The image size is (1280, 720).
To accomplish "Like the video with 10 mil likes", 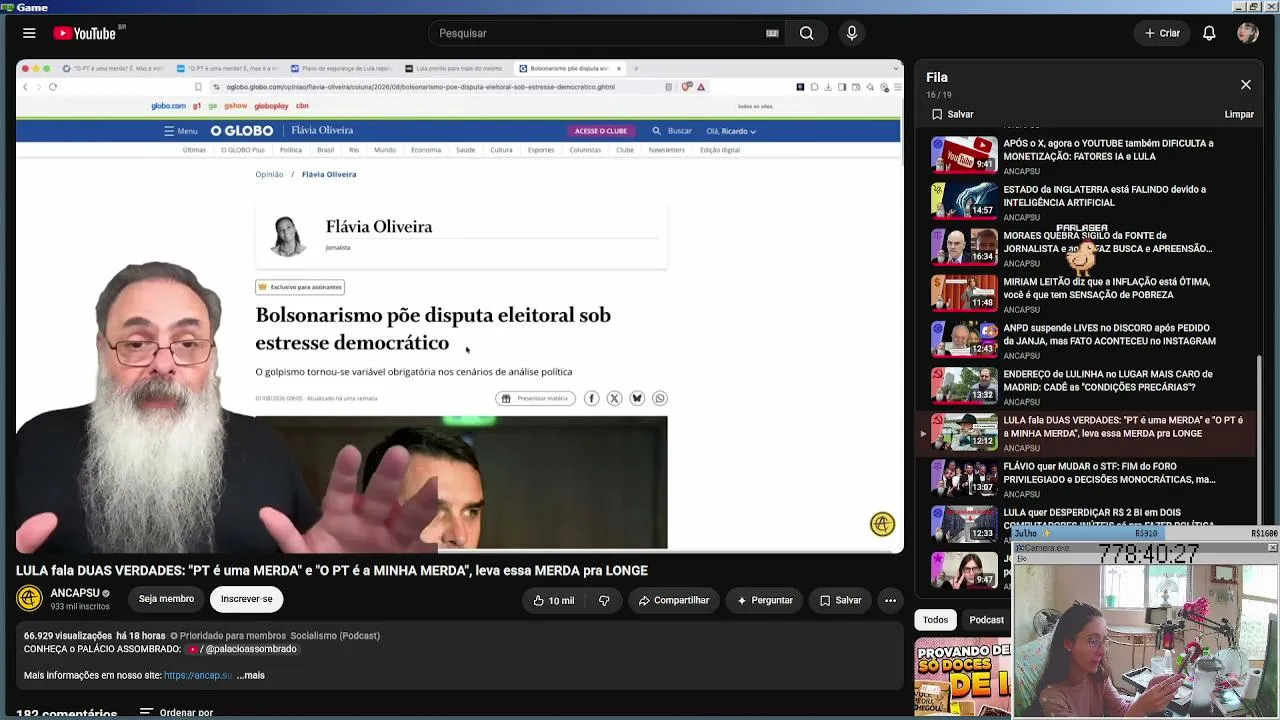I will [x=553, y=600].
